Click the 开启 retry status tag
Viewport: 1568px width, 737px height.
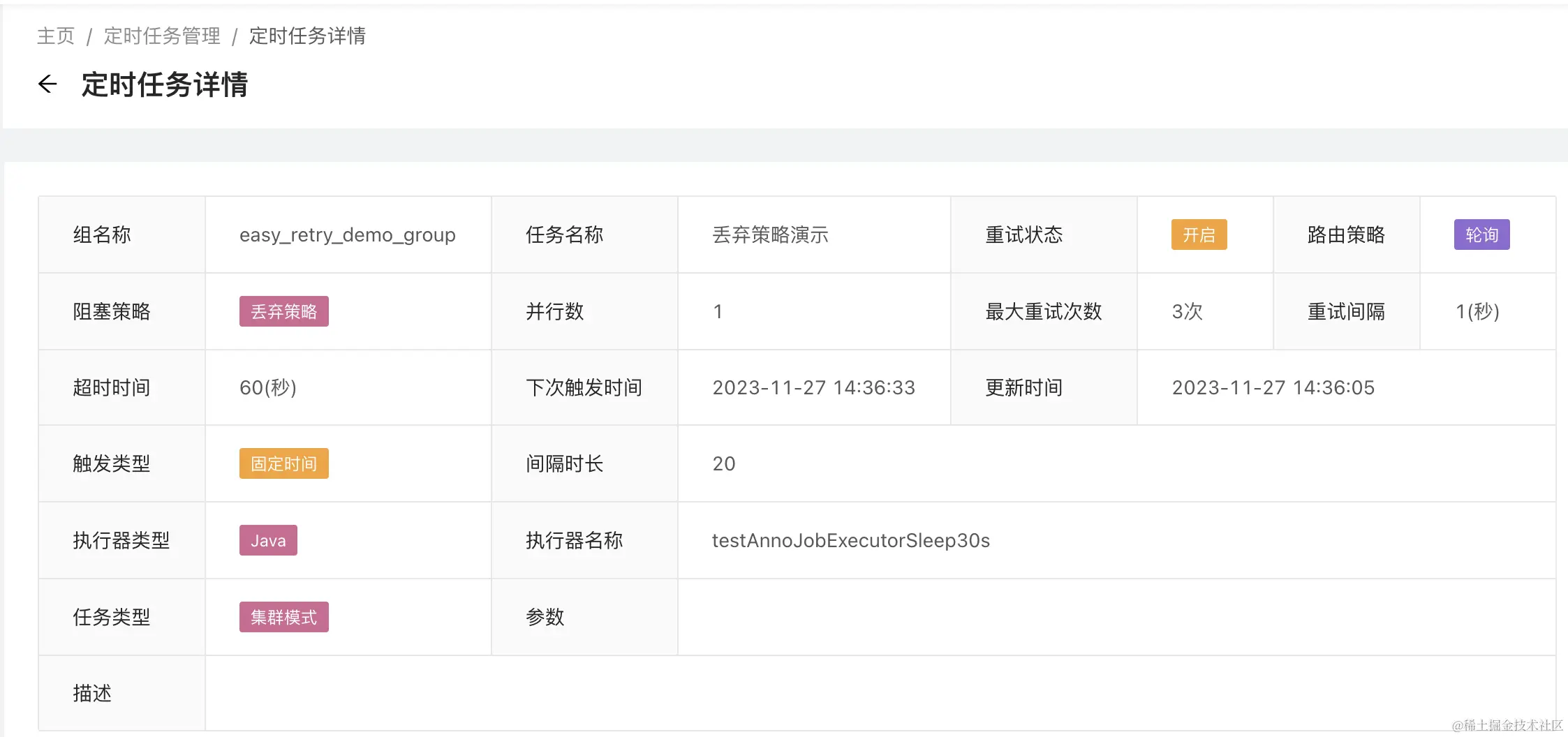click(x=1199, y=234)
